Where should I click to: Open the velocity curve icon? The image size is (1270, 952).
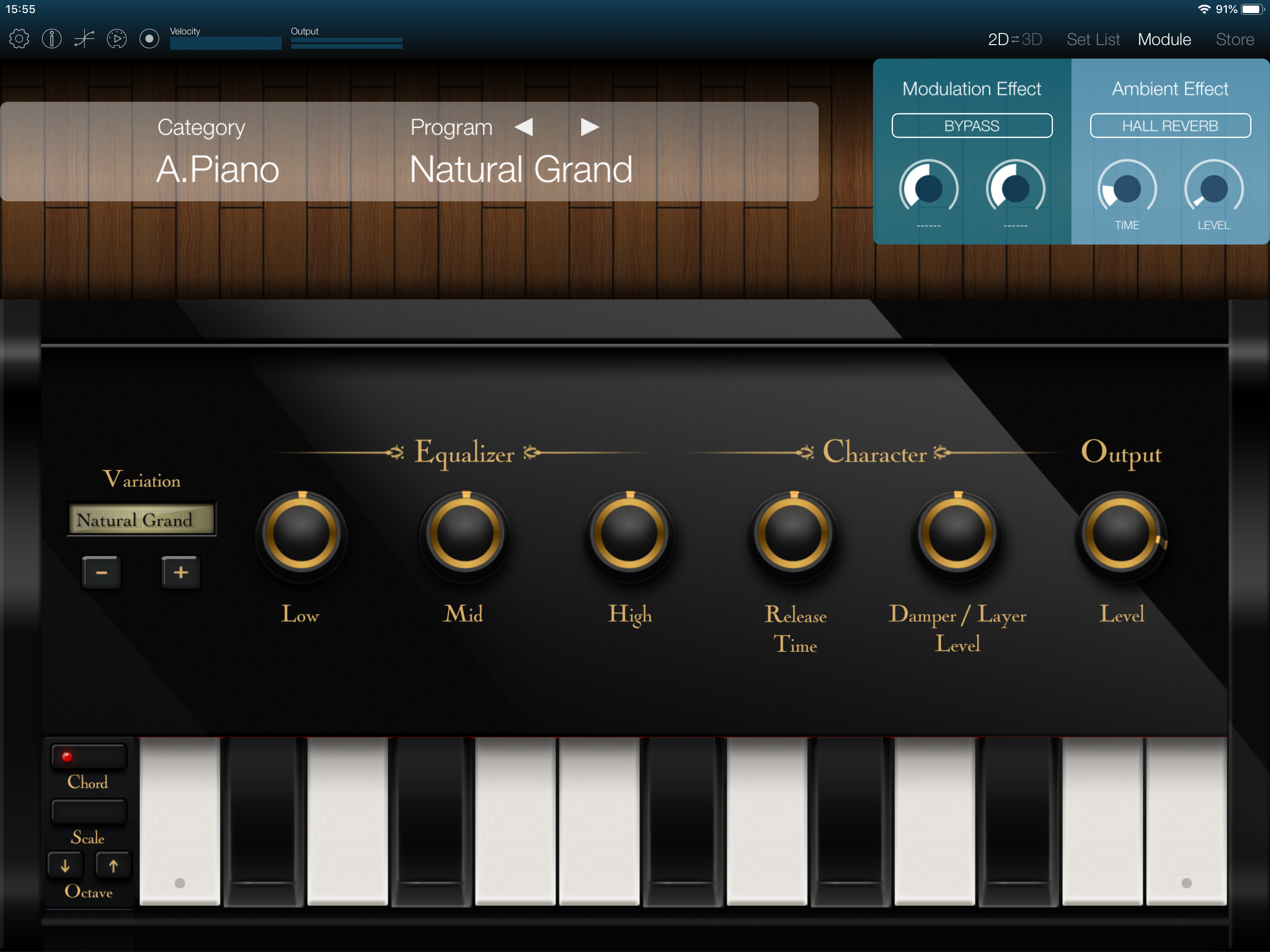pyautogui.click(x=85, y=39)
